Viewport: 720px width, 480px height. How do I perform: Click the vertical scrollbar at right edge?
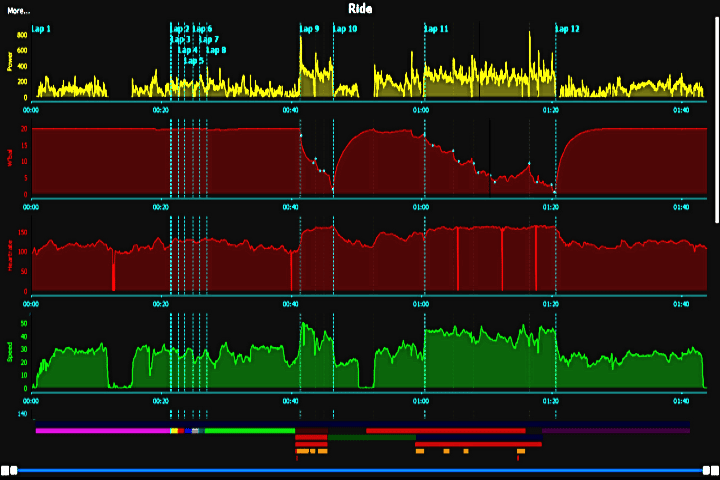point(717,119)
